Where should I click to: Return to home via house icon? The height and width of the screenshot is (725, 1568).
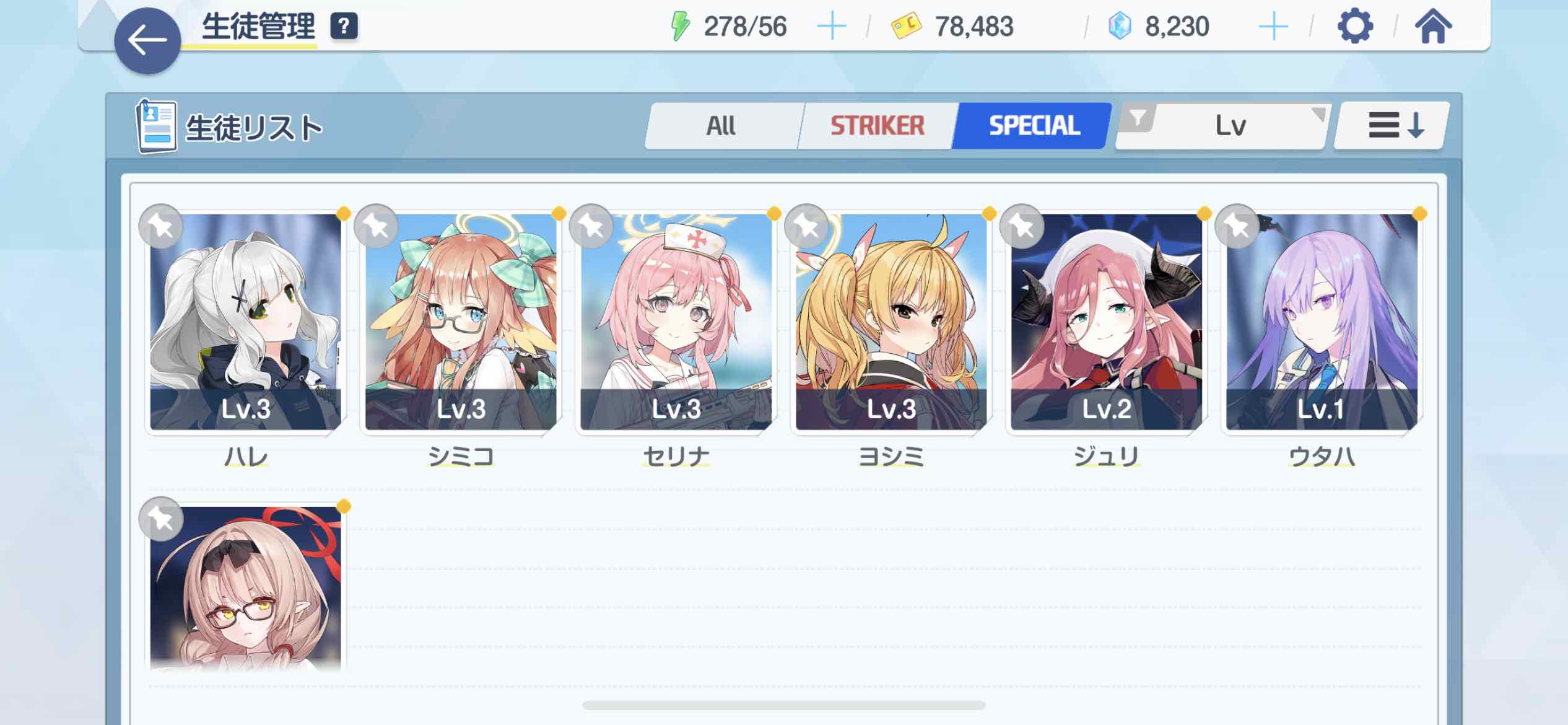click(1433, 27)
